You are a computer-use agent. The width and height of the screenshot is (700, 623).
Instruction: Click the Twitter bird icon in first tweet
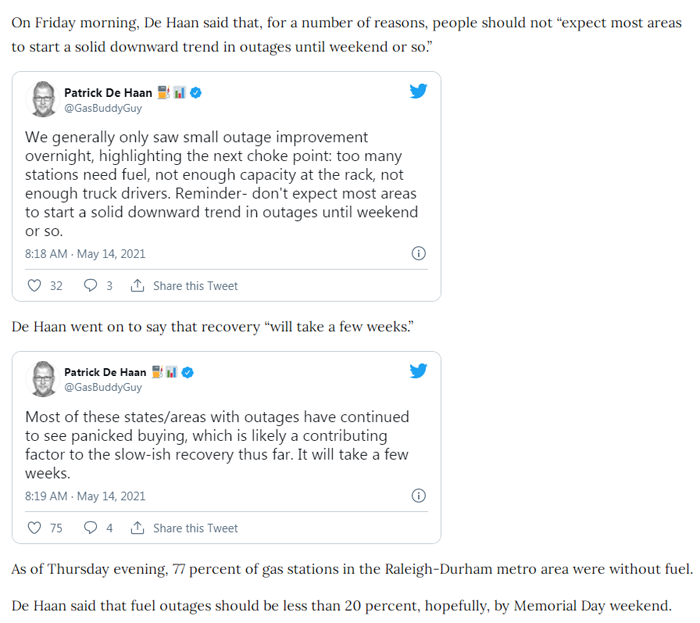418,91
